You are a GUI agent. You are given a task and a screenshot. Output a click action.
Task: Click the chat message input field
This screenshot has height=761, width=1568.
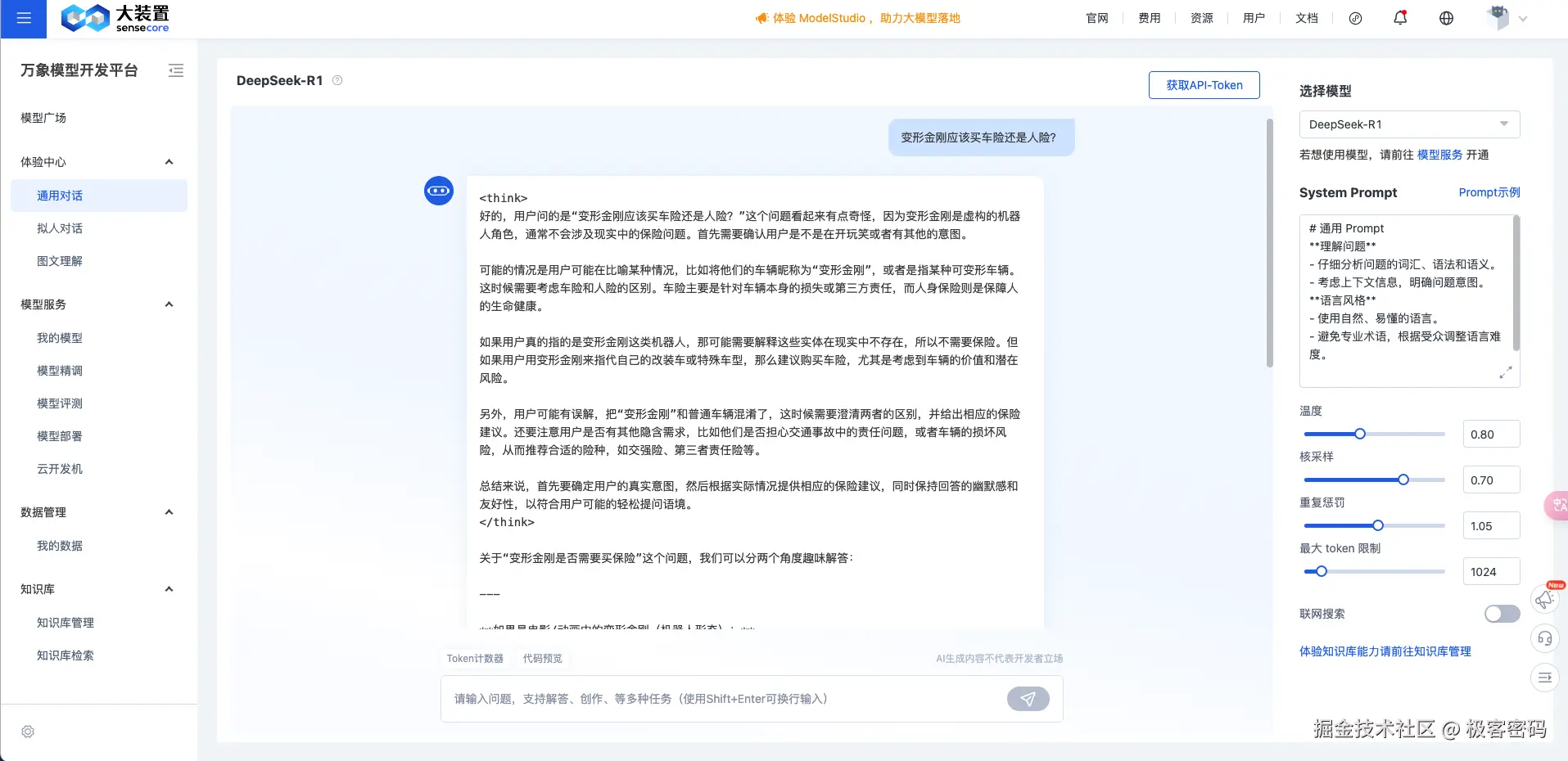(x=721, y=699)
